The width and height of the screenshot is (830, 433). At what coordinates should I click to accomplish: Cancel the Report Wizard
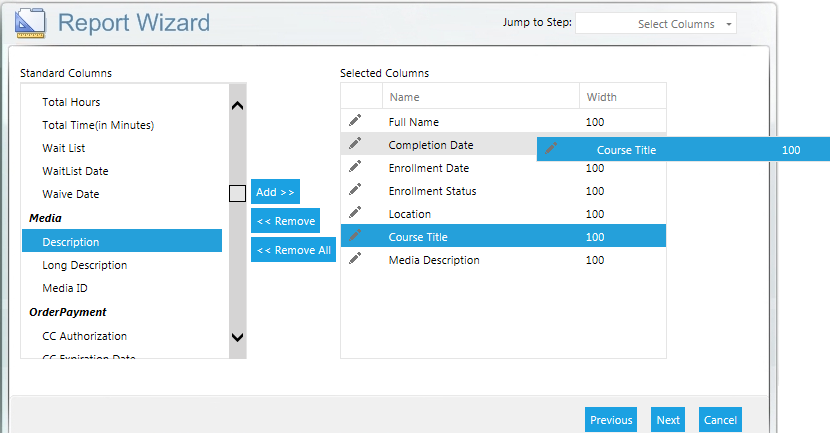point(720,420)
